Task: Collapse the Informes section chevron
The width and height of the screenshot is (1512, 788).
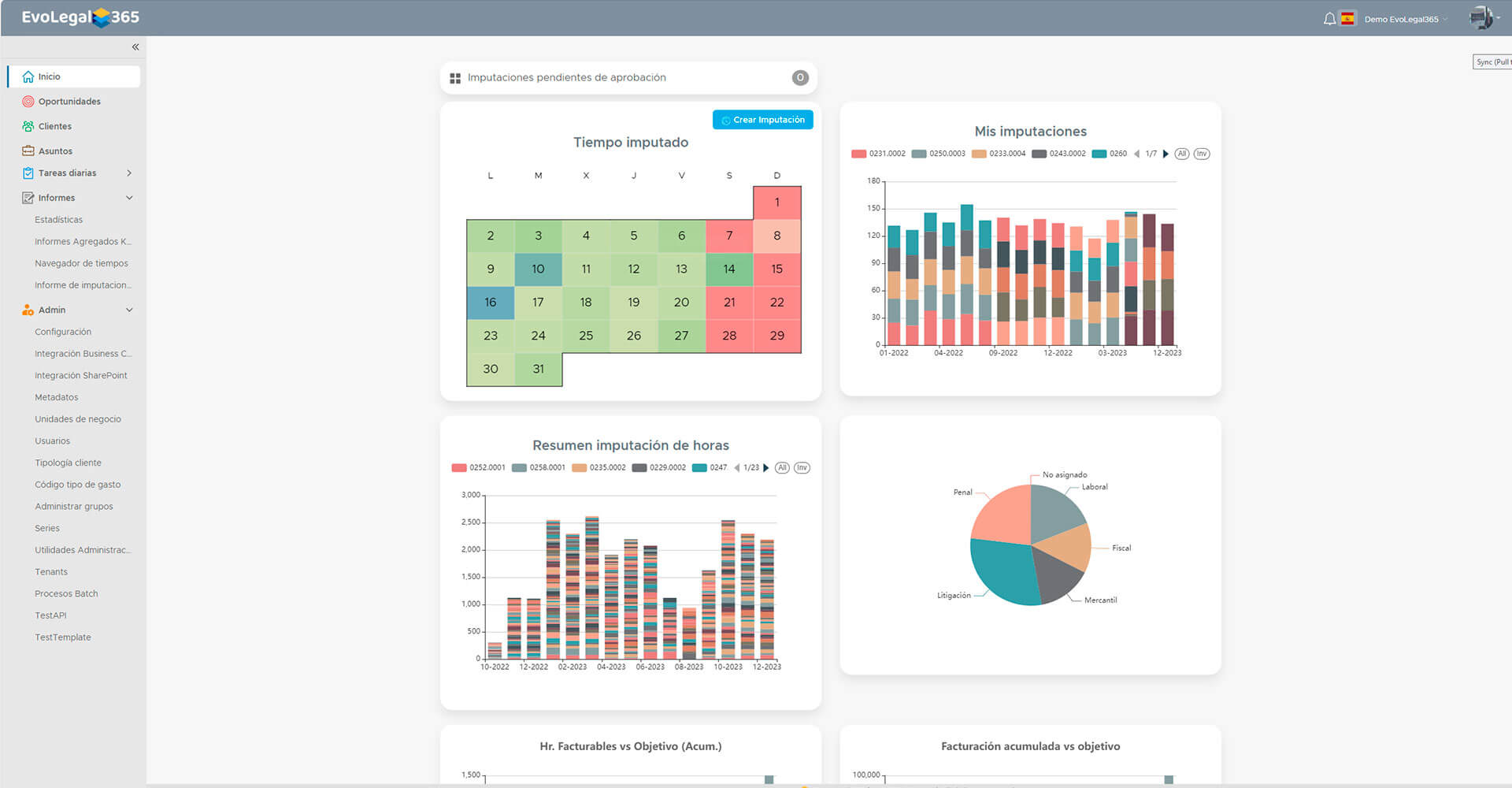Action: pyautogui.click(x=129, y=198)
